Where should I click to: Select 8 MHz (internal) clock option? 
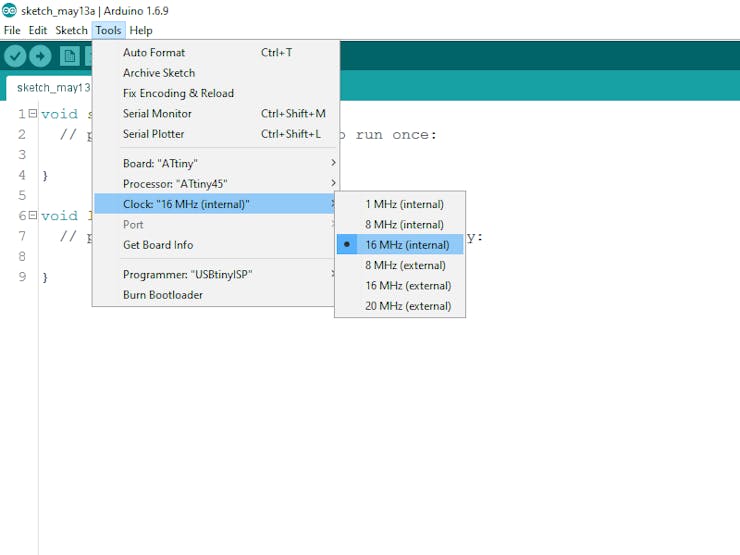tap(400, 224)
